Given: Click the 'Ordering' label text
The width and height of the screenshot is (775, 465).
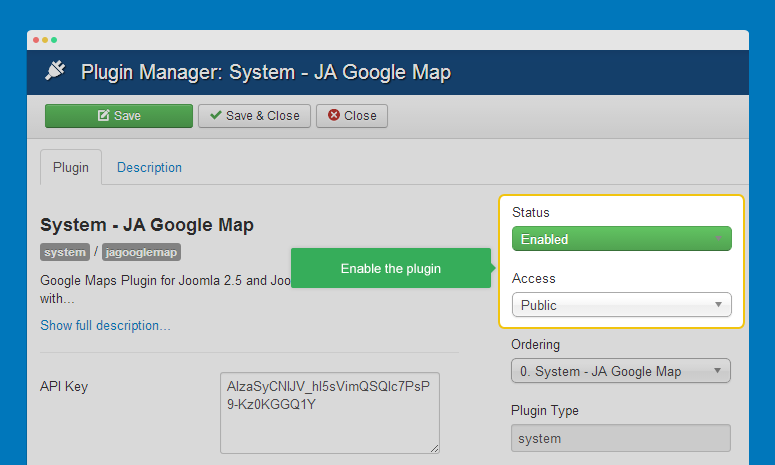Looking at the screenshot, I should click(535, 344).
